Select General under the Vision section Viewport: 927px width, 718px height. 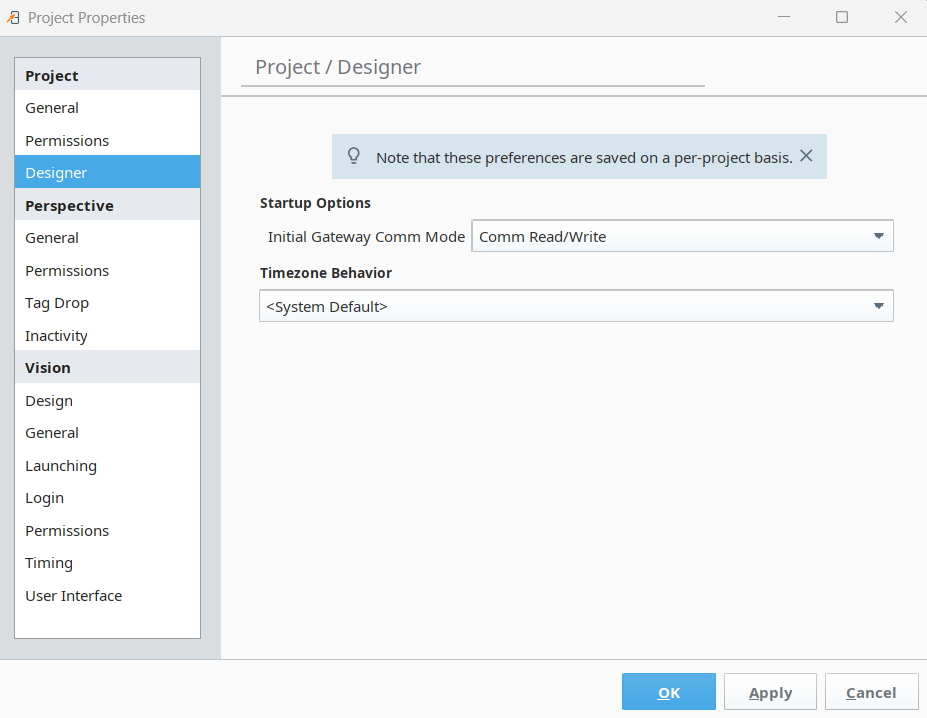click(x=52, y=433)
